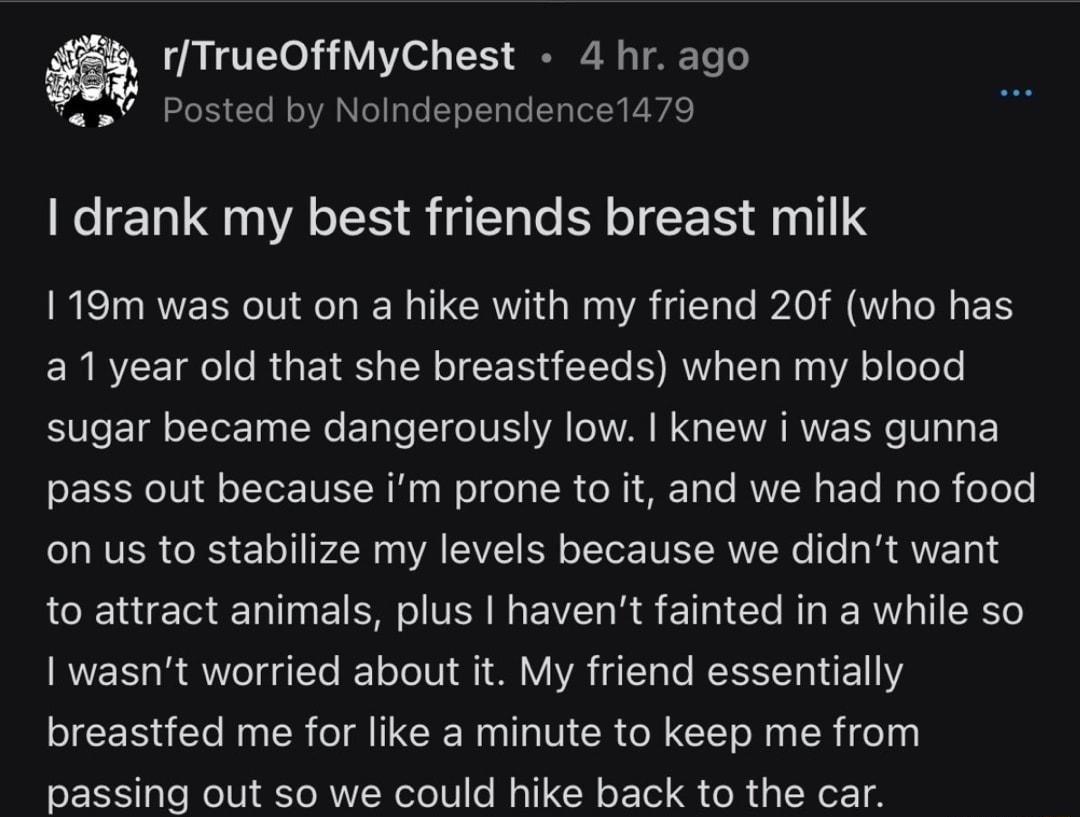Open post options via the ellipsis icon
This screenshot has width=1080, height=817.
[1017, 90]
